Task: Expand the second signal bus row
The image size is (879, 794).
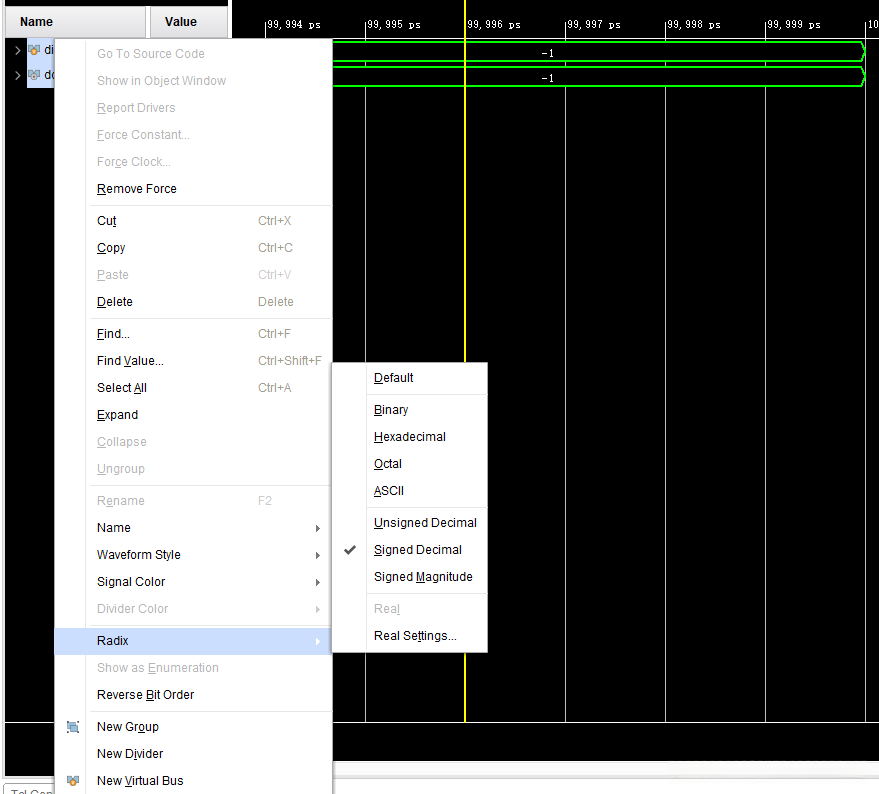Action: [17, 75]
